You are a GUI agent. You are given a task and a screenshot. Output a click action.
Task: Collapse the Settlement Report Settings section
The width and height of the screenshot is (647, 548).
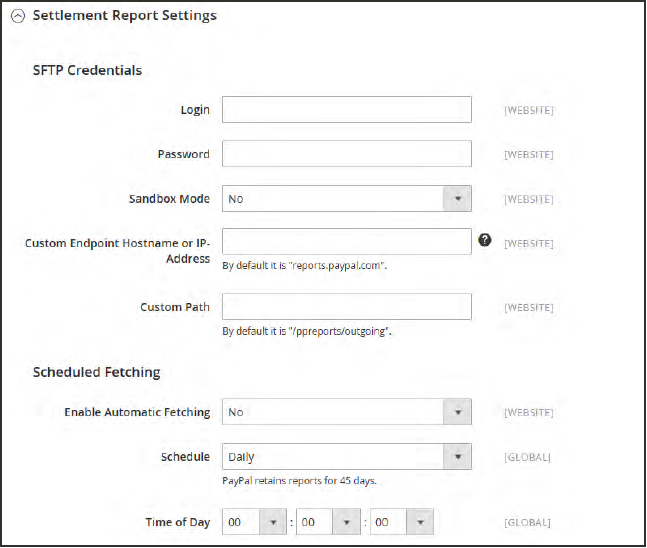coord(19,16)
